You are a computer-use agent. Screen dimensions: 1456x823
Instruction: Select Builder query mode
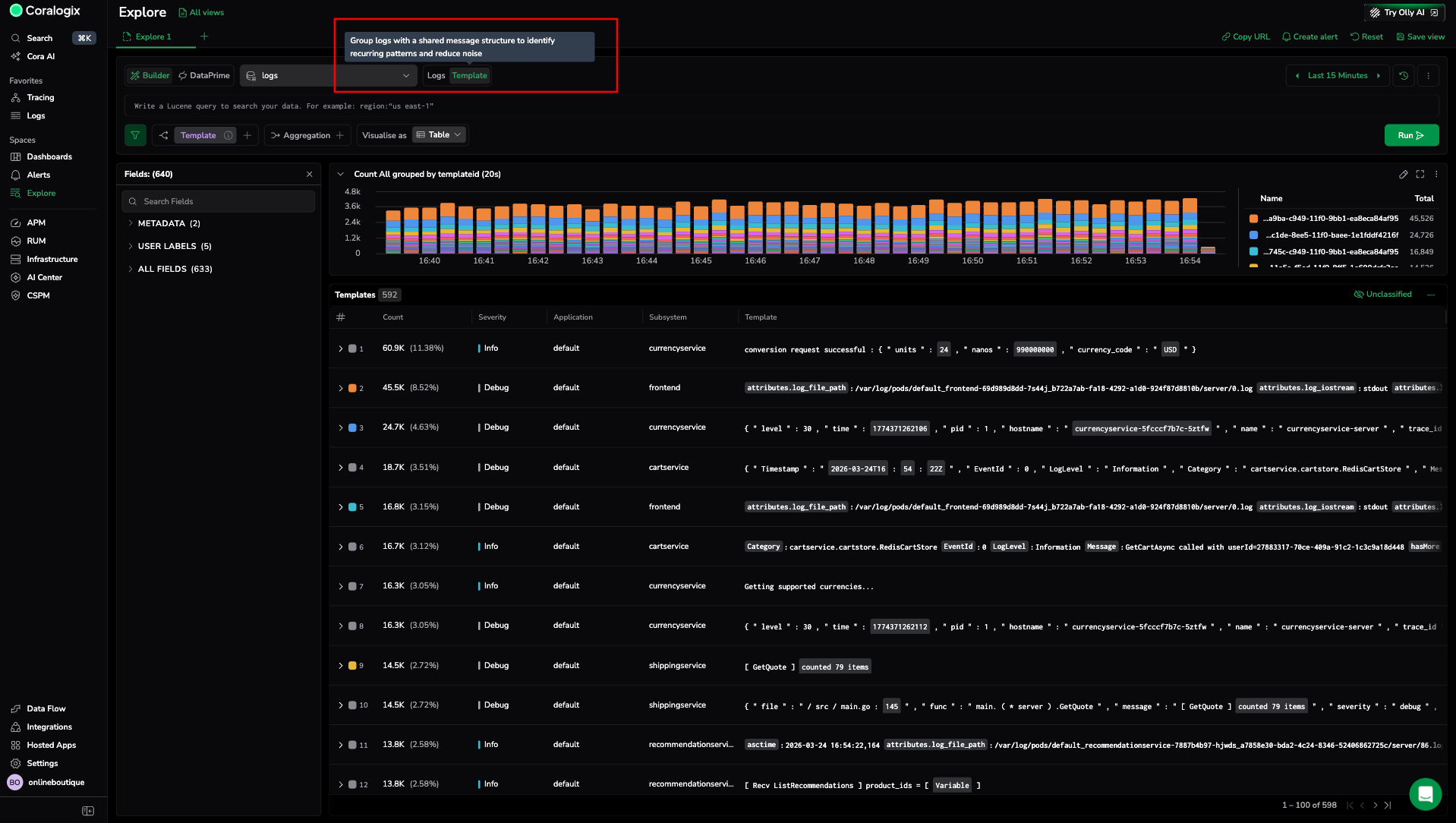click(x=150, y=76)
